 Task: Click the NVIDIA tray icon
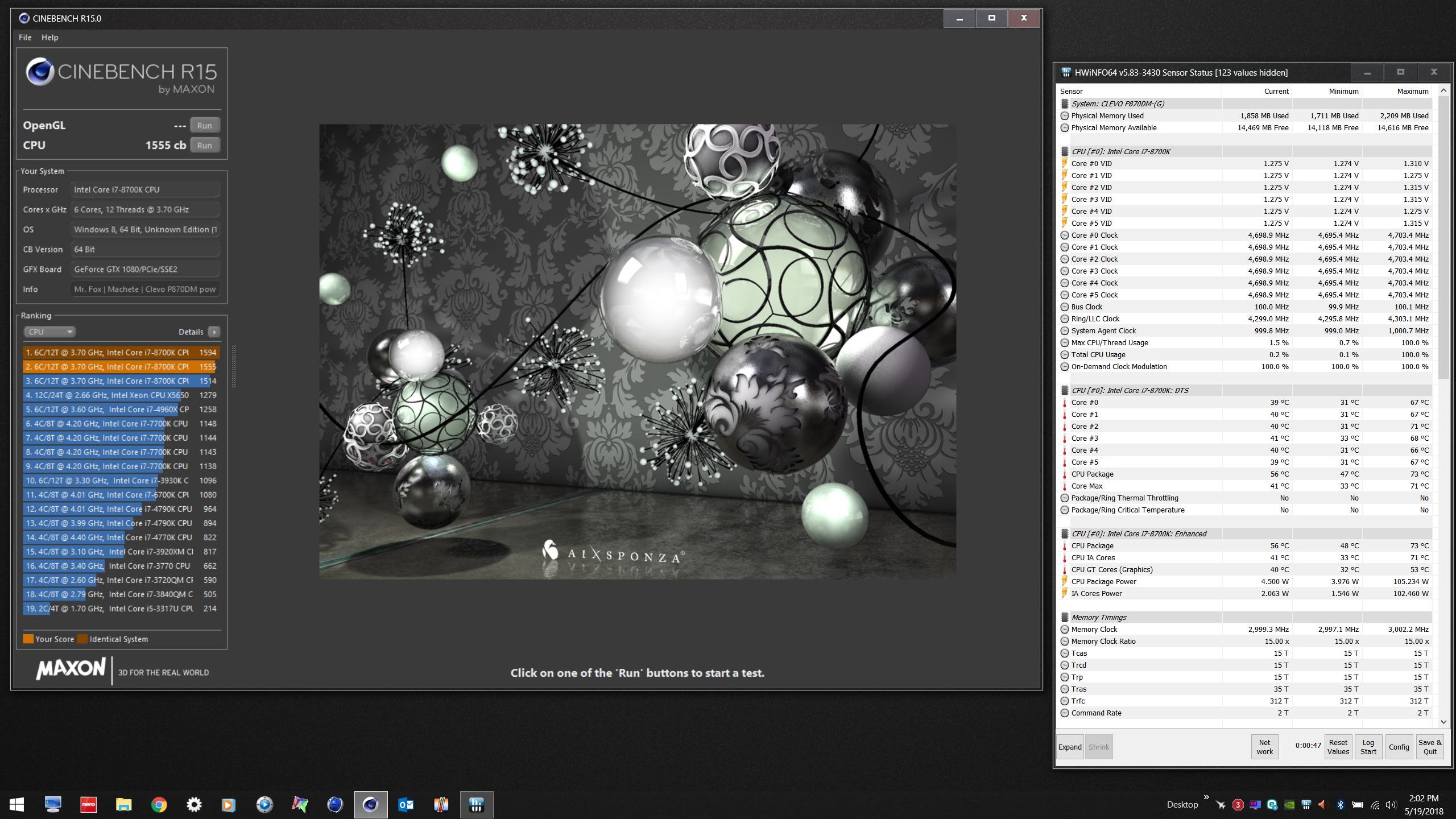pos(1290,805)
